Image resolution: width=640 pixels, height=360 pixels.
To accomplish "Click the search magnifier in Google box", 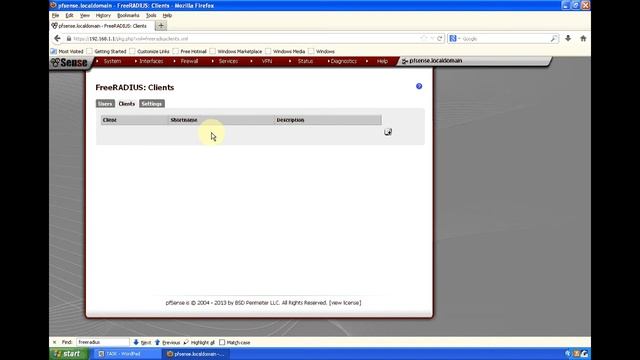I will coord(554,38).
